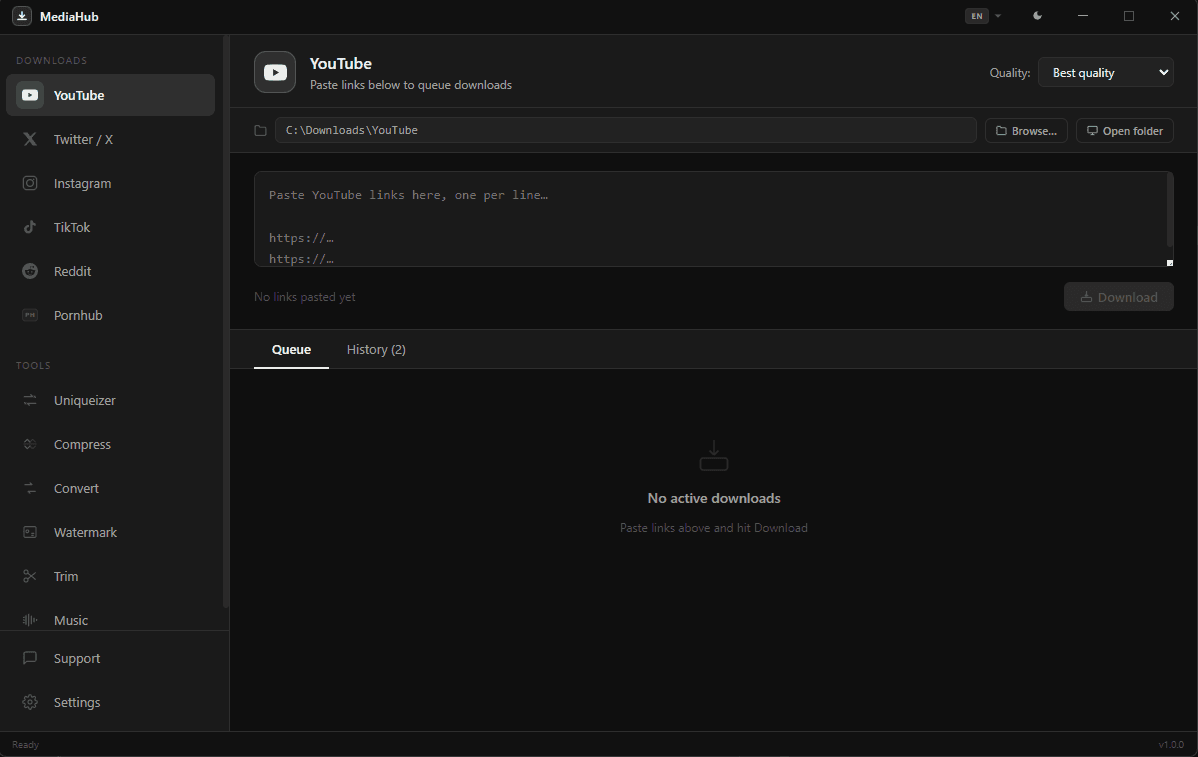This screenshot has width=1198, height=757.
Task: Go to the Instagram section
Action: (x=111, y=183)
